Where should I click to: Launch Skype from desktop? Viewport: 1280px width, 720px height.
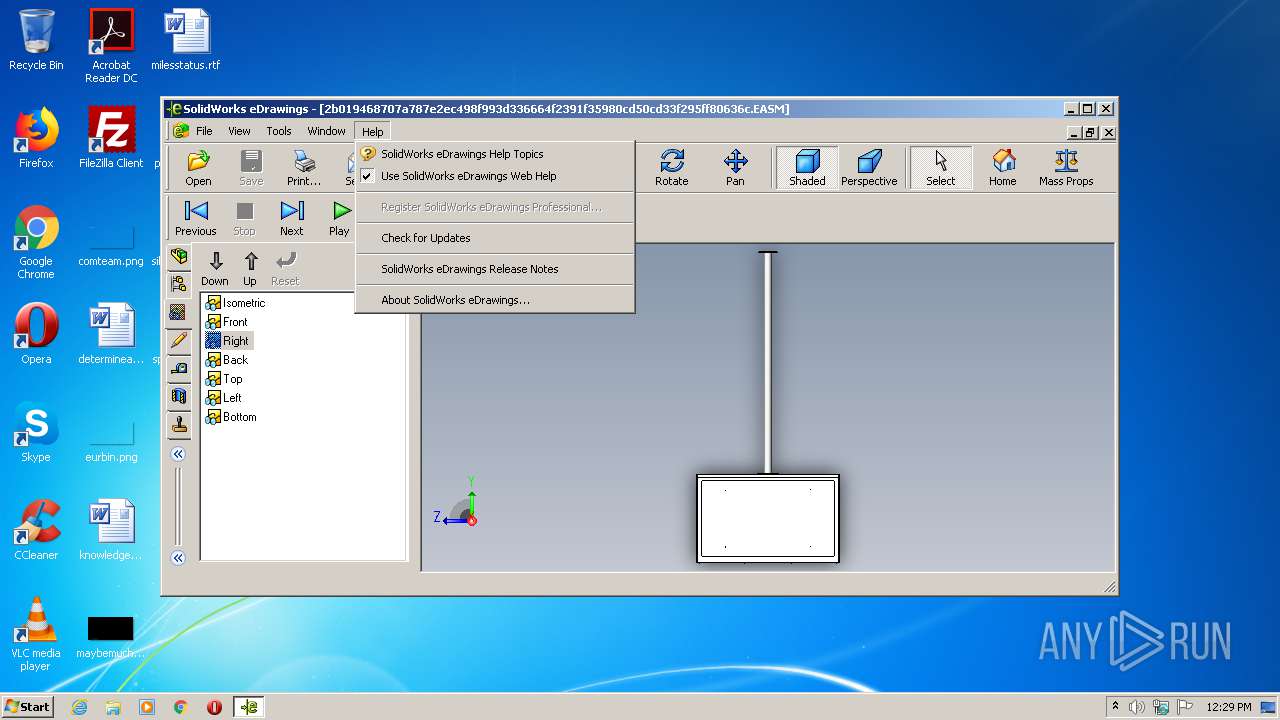pos(36,432)
